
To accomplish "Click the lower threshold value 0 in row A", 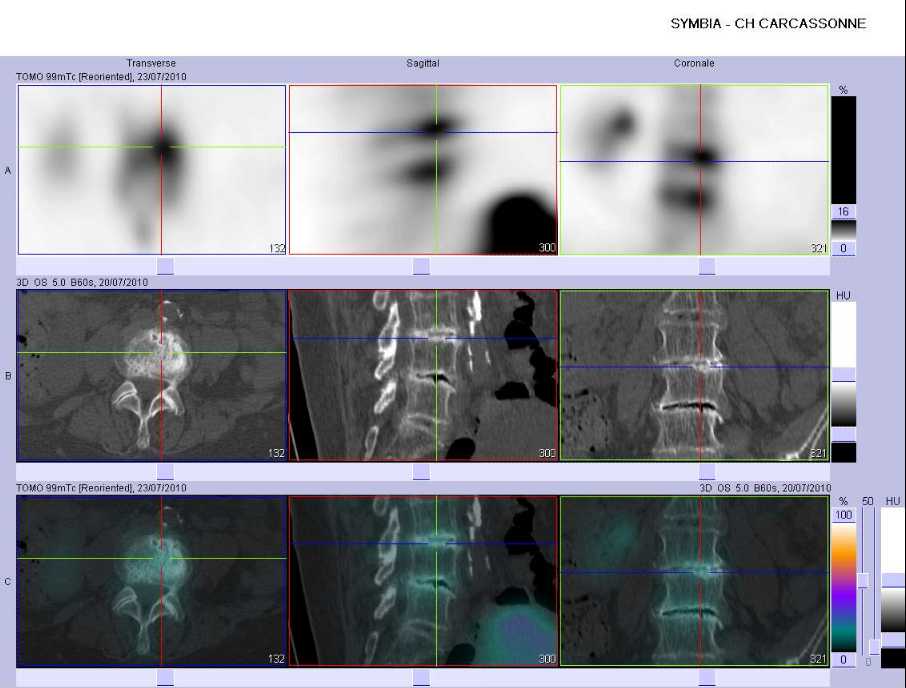I will [843, 248].
